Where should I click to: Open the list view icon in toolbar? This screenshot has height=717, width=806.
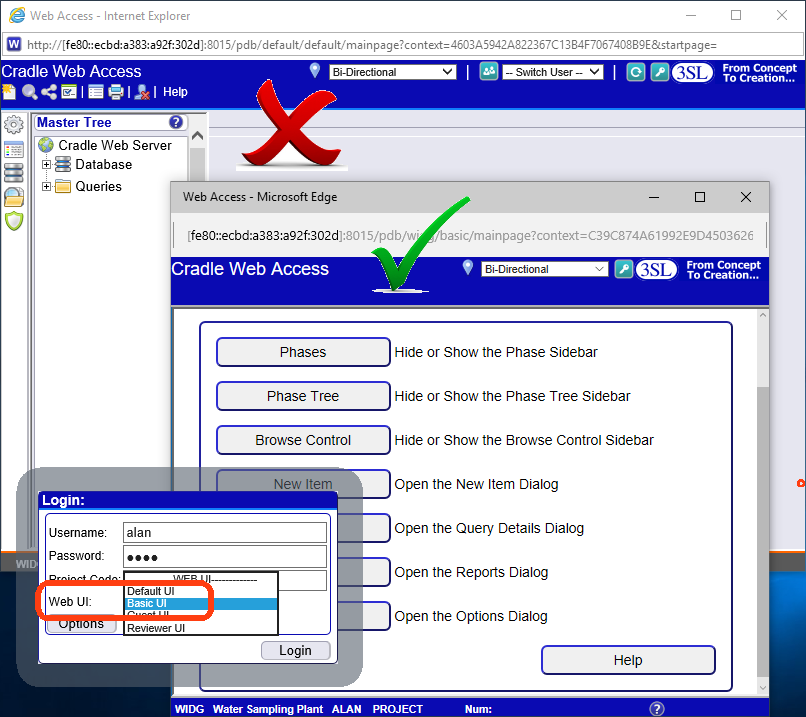point(96,92)
